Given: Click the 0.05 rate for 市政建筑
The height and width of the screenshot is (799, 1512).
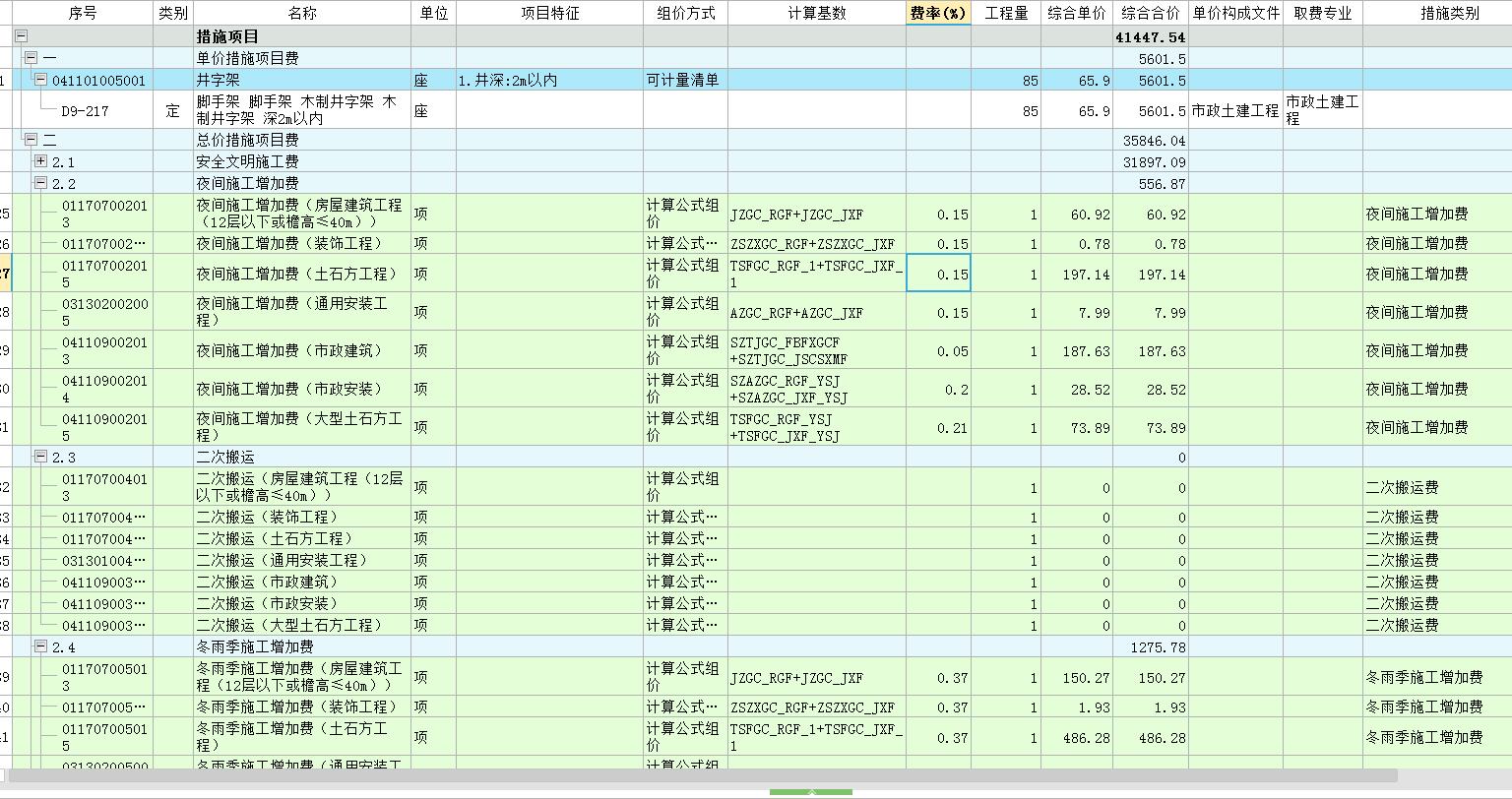Looking at the screenshot, I should [938, 350].
